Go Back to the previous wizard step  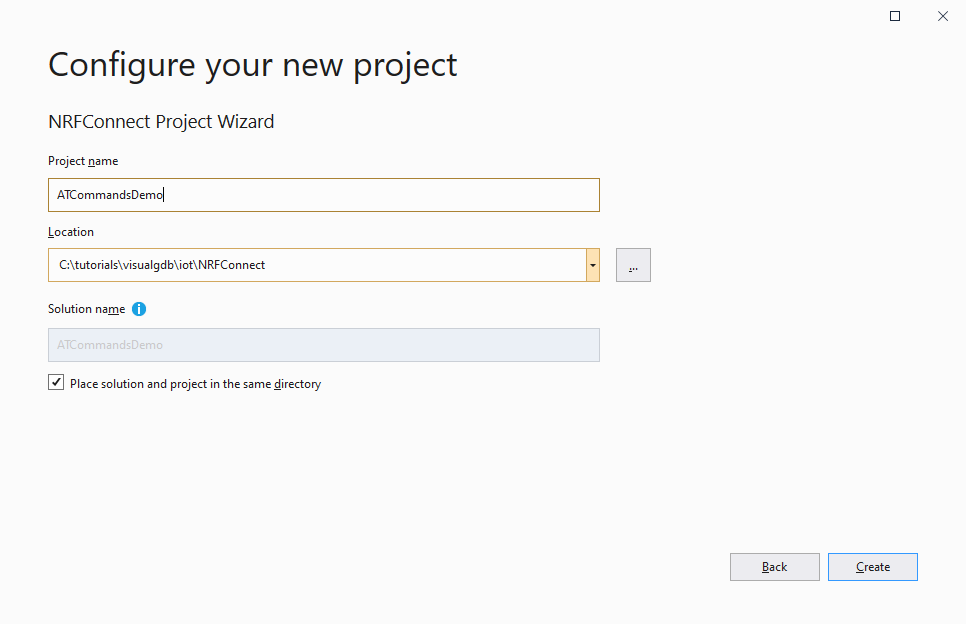774,567
